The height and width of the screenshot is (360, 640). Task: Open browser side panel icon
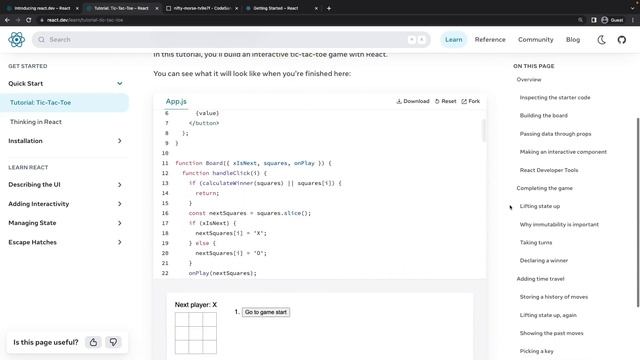[593, 20]
